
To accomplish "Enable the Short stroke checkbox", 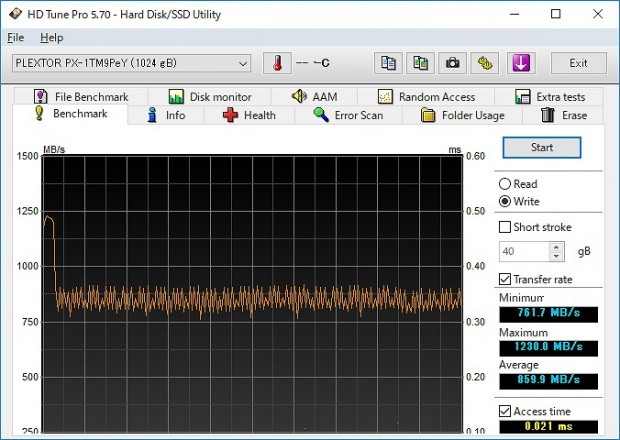I will click(x=505, y=227).
